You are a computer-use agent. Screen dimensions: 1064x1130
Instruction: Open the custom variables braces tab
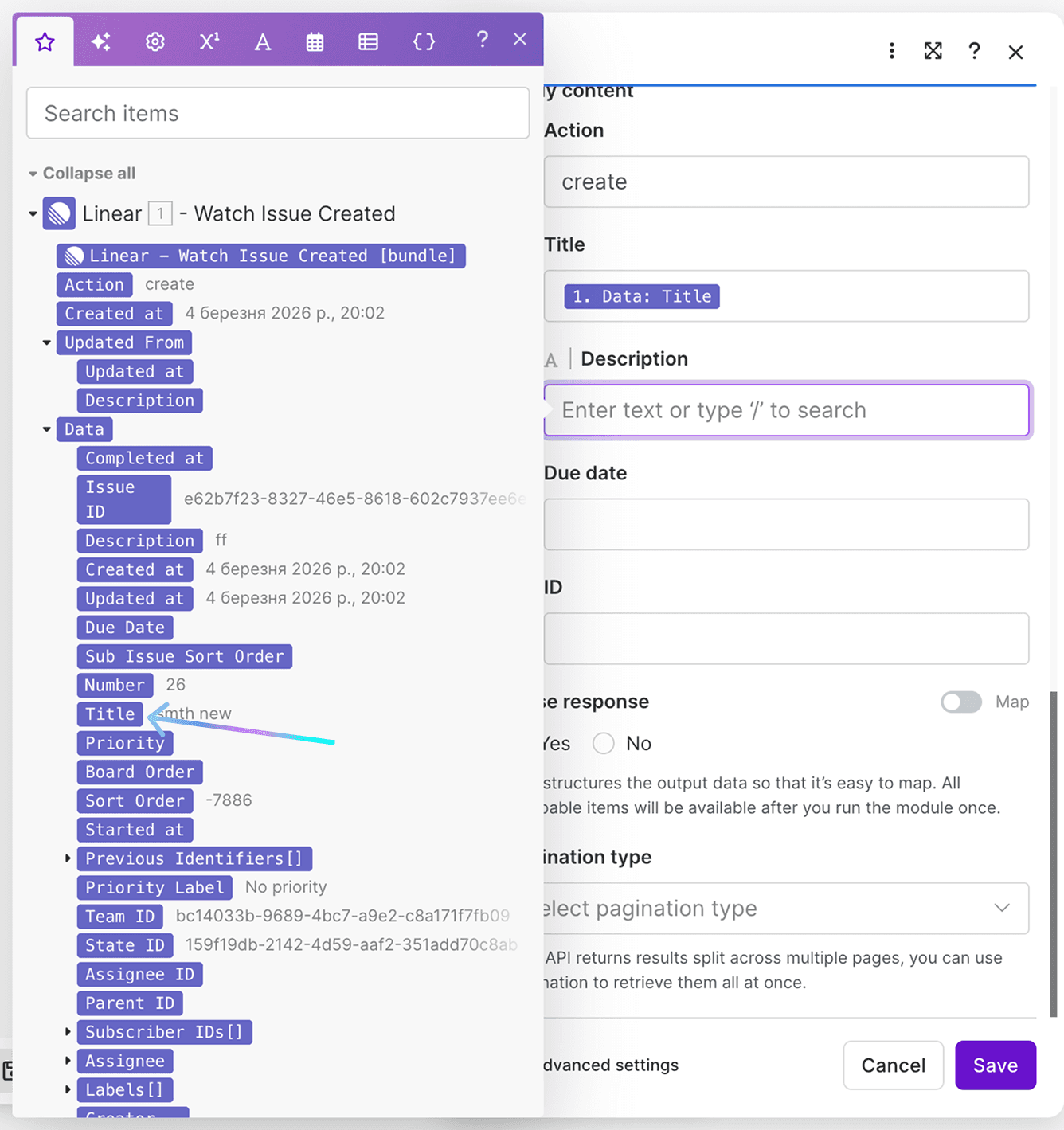pos(424,41)
